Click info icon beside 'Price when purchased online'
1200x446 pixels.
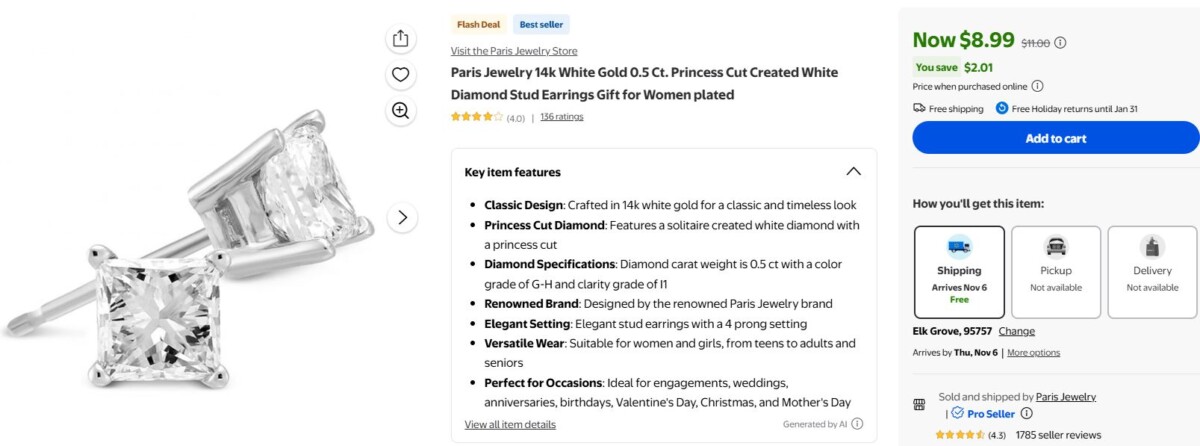pyautogui.click(x=1037, y=87)
